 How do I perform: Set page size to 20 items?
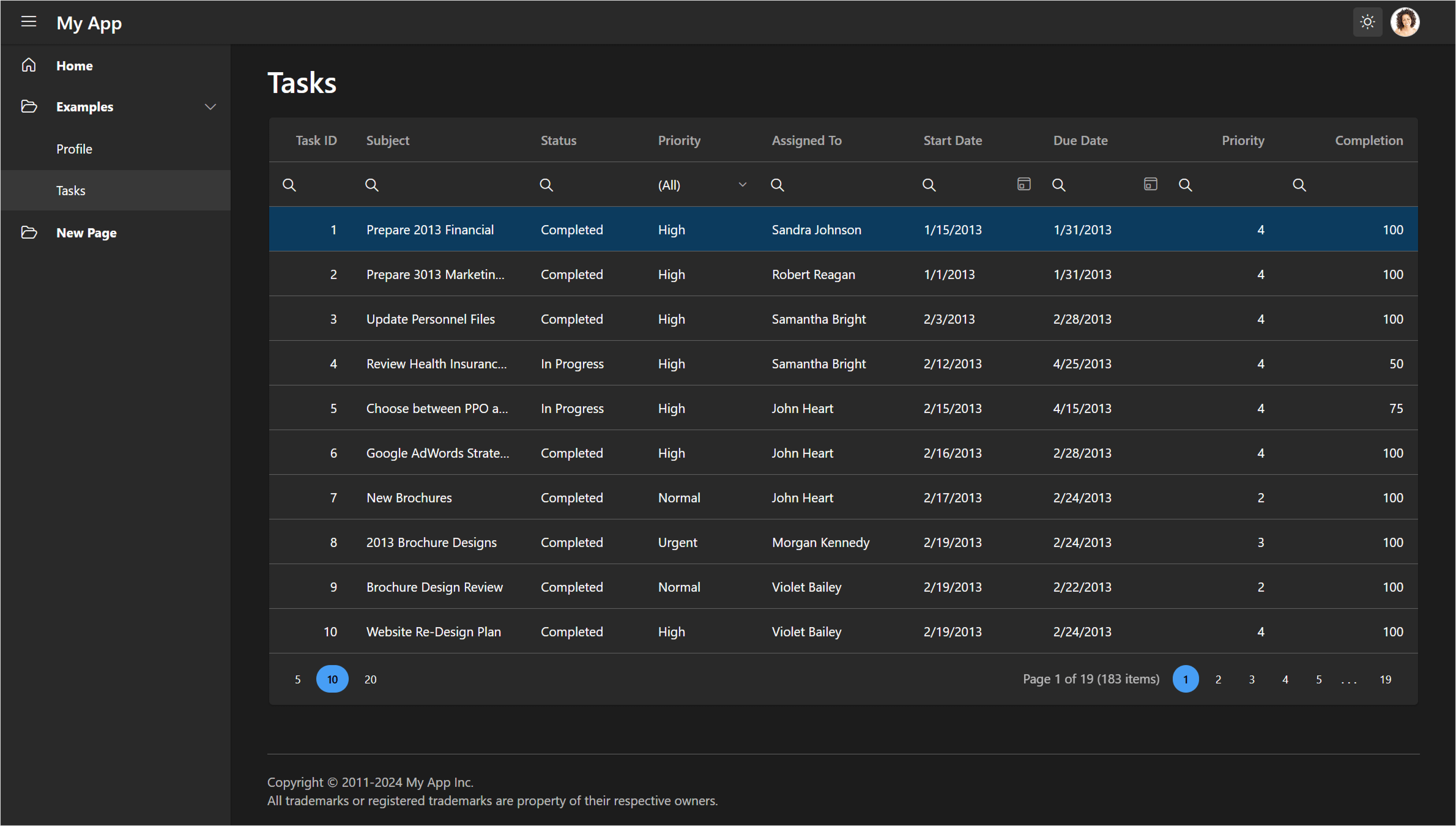(370, 679)
